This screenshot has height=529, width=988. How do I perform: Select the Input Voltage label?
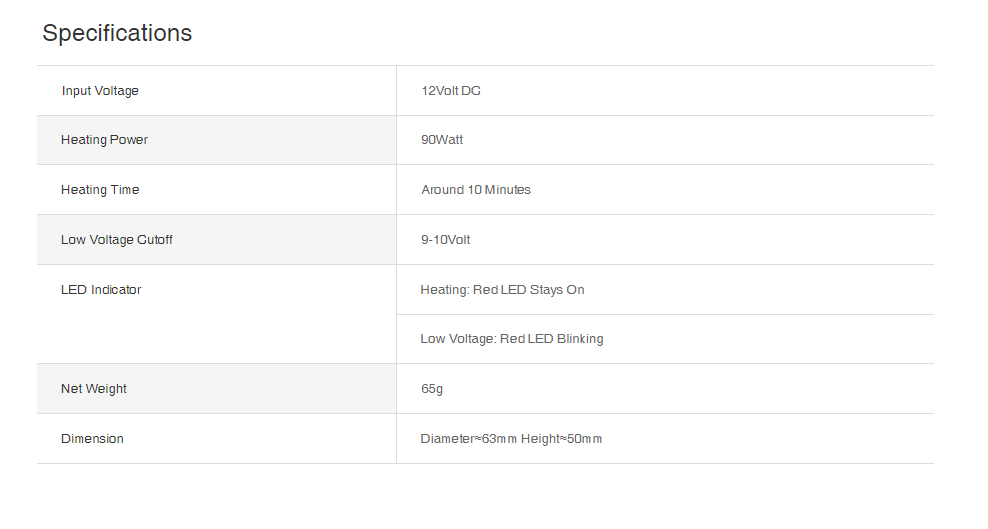pos(100,91)
